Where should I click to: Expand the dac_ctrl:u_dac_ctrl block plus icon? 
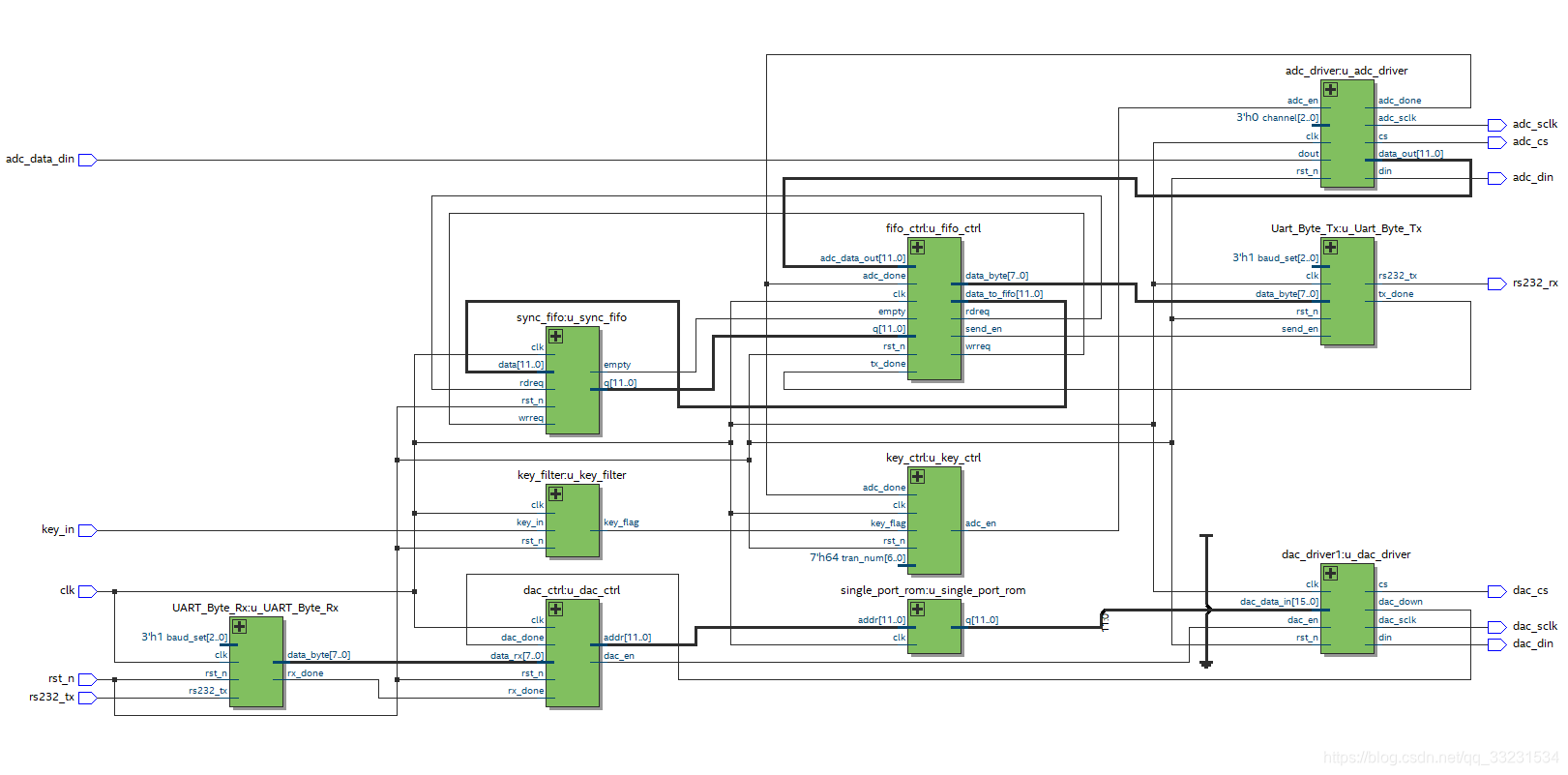555,609
